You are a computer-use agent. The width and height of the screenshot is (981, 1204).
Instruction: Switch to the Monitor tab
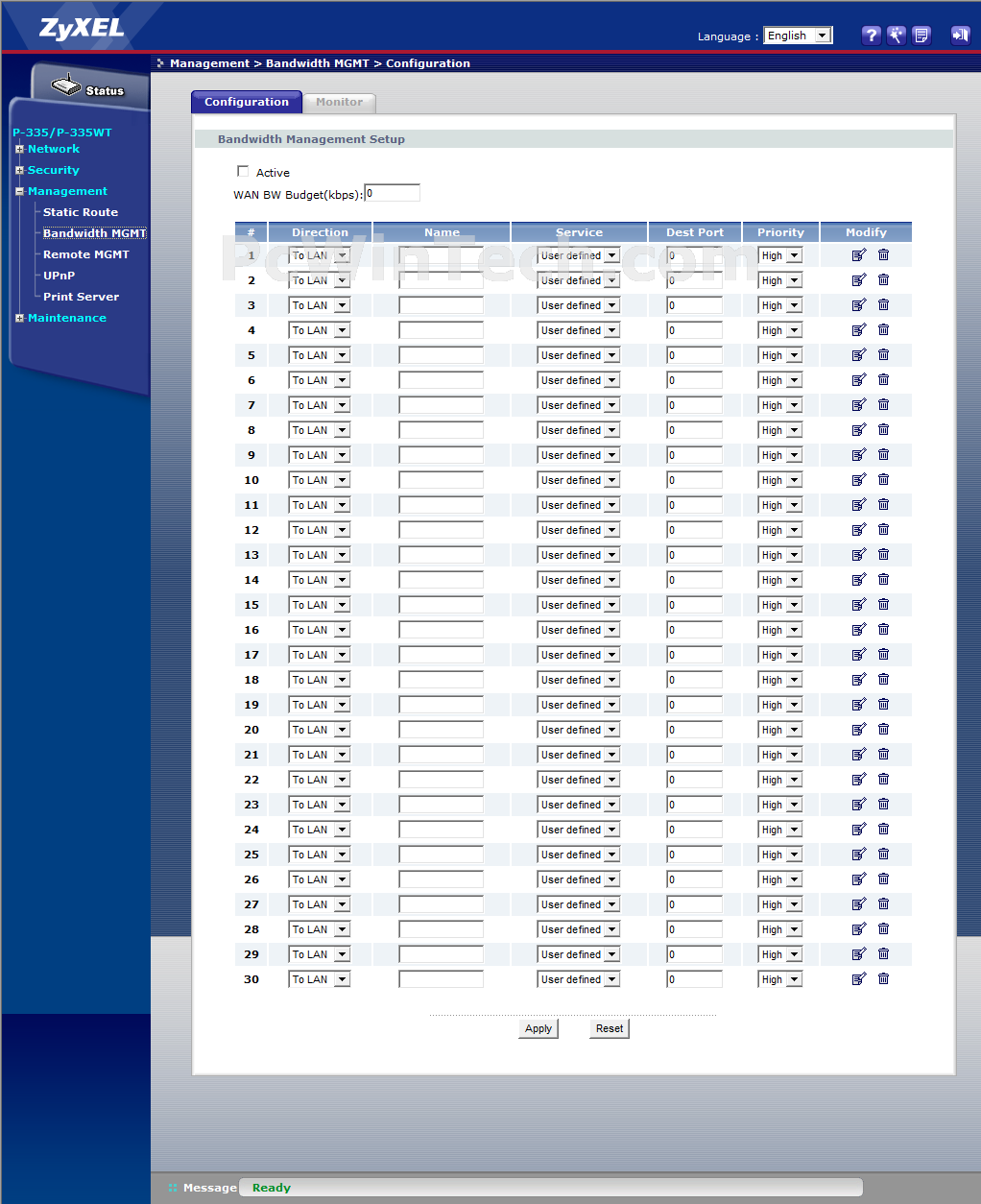click(x=340, y=102)
